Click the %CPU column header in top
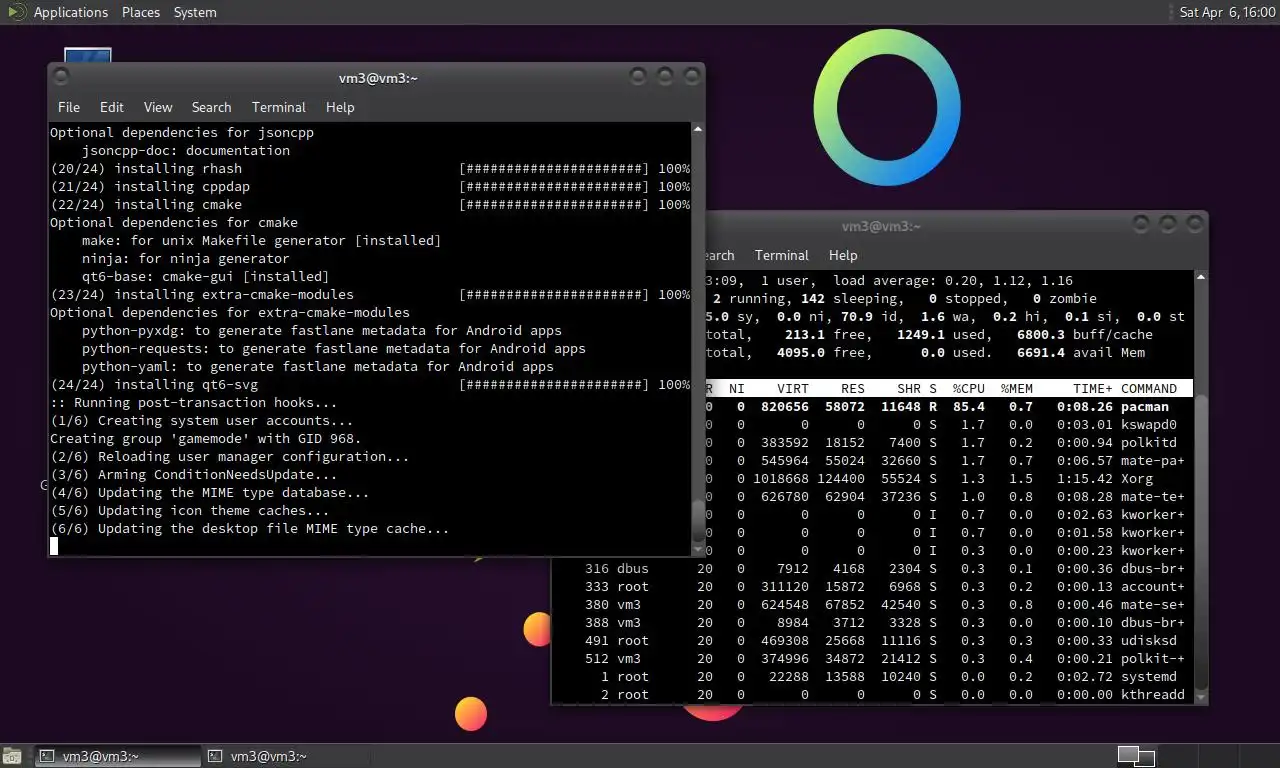 968,388
